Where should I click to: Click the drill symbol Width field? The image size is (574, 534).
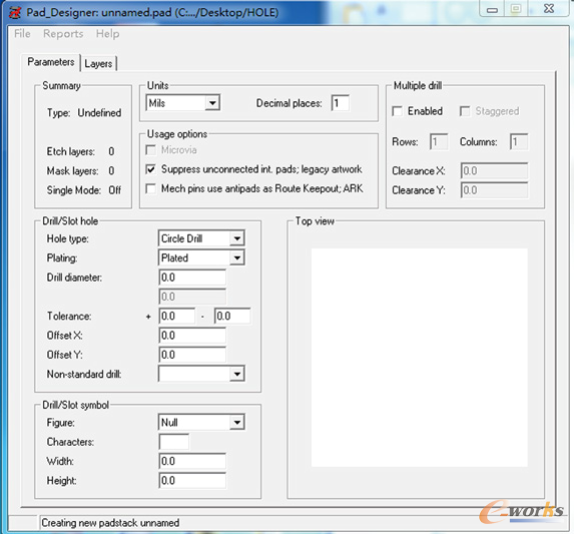tap(192, 462)
